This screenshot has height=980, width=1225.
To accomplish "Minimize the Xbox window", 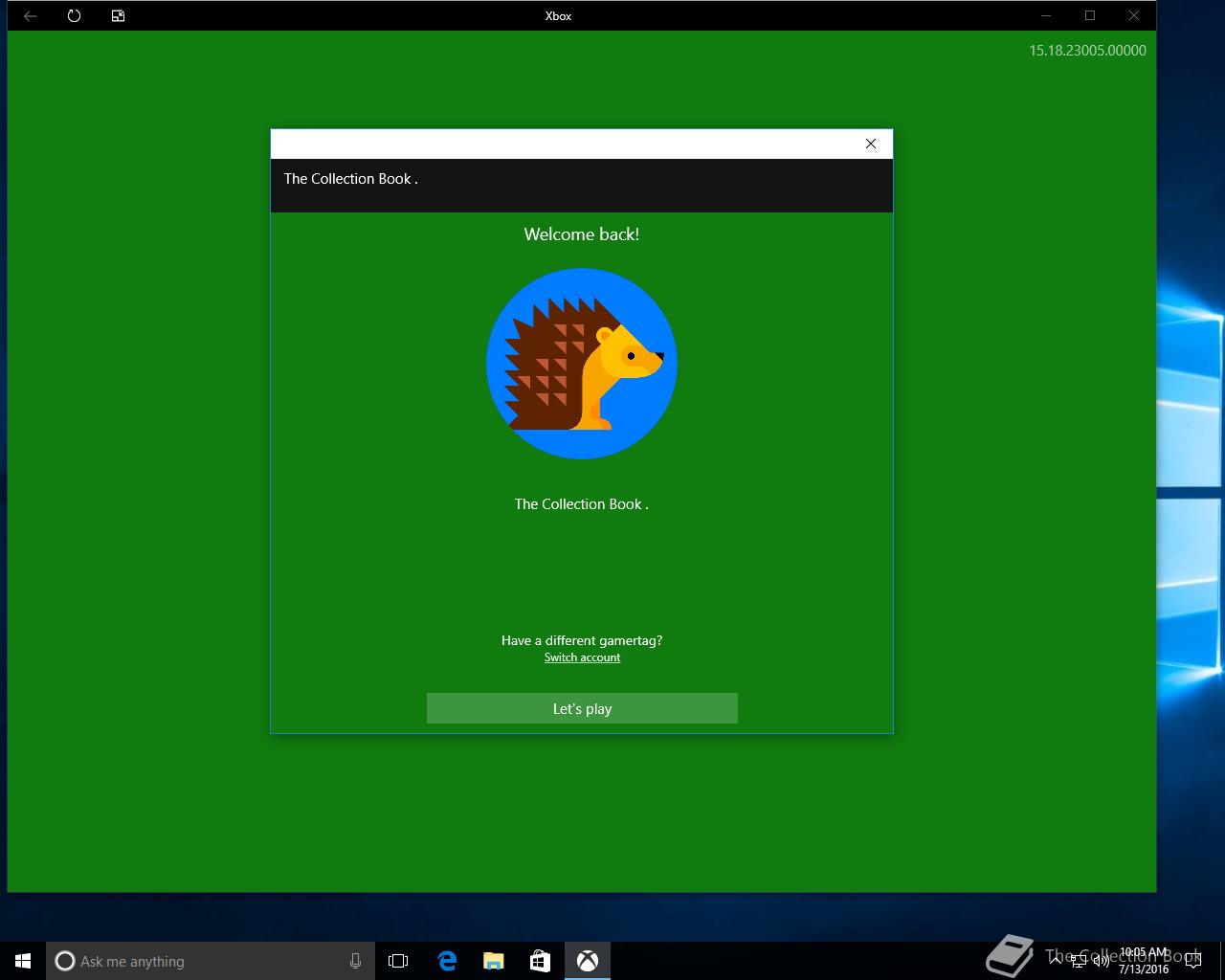I will (x=1046, y=15).
